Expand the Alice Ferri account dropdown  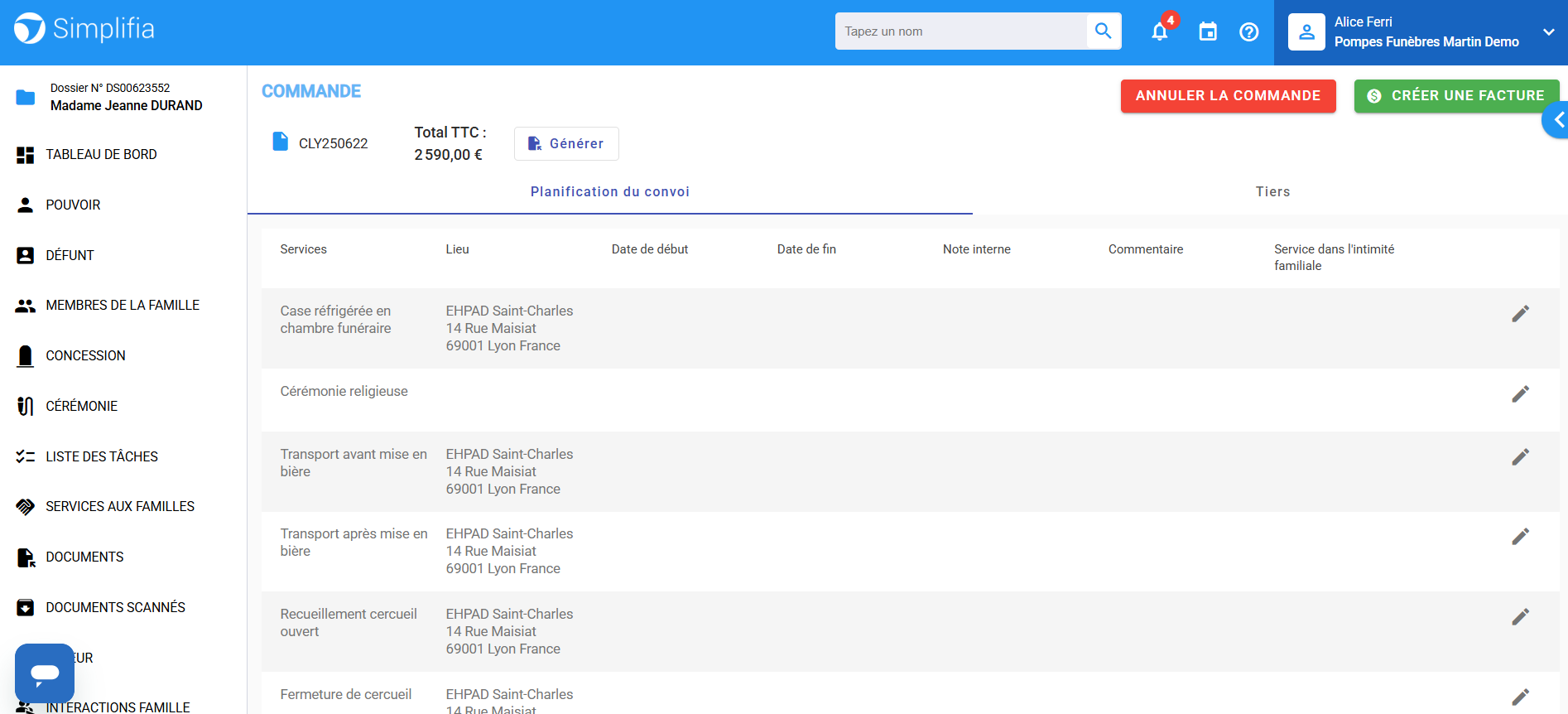[x=1548, y=32]
